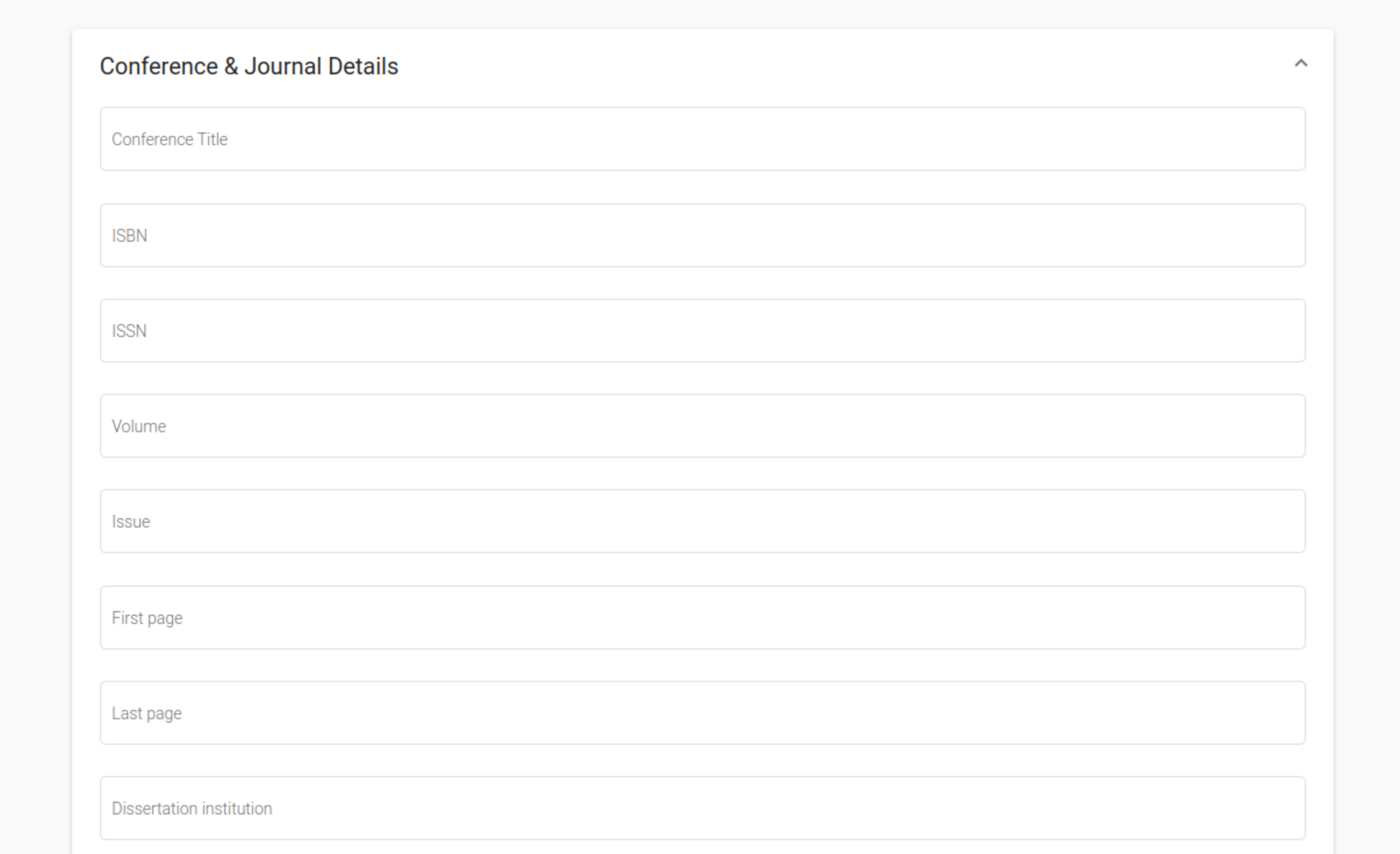Click the Issue field
Viewport: 1400px width, 854px height.
pyautogui.click(x=702, y=521)
